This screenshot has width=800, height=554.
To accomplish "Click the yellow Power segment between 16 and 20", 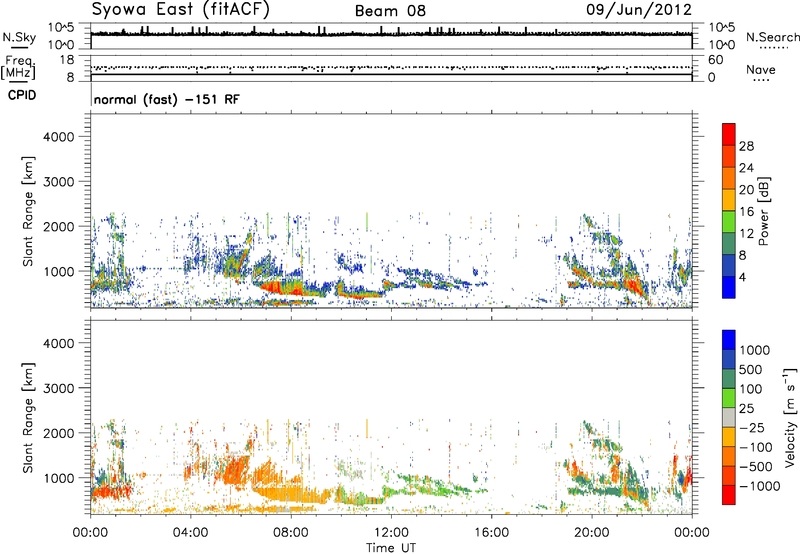I will [x=729, y=200].
